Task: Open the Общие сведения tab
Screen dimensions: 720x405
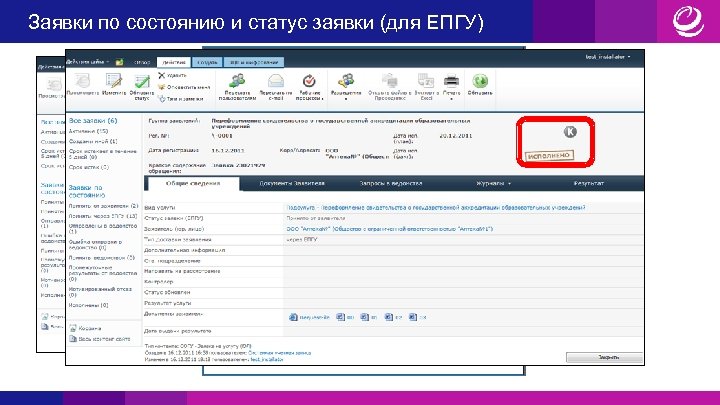Action: pos(193,183)
